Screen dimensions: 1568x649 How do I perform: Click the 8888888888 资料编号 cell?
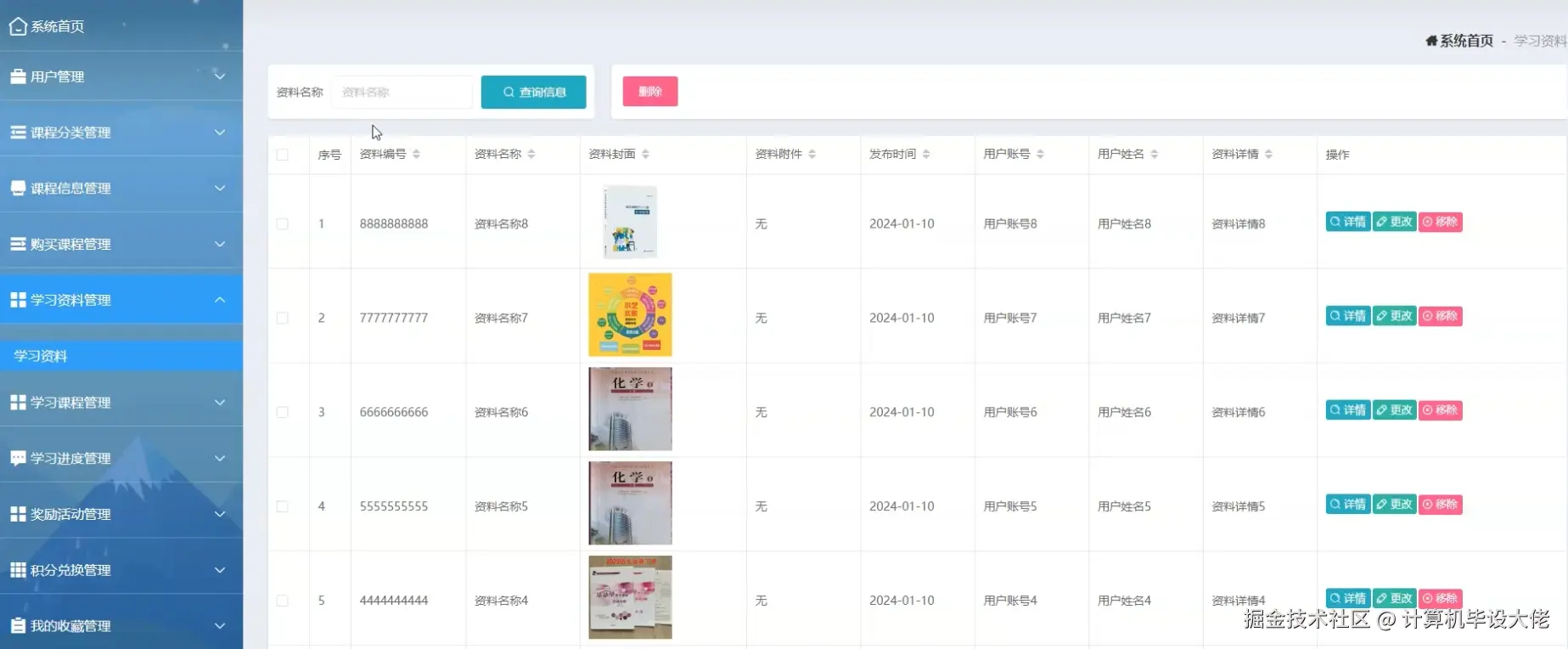[394, 224]
